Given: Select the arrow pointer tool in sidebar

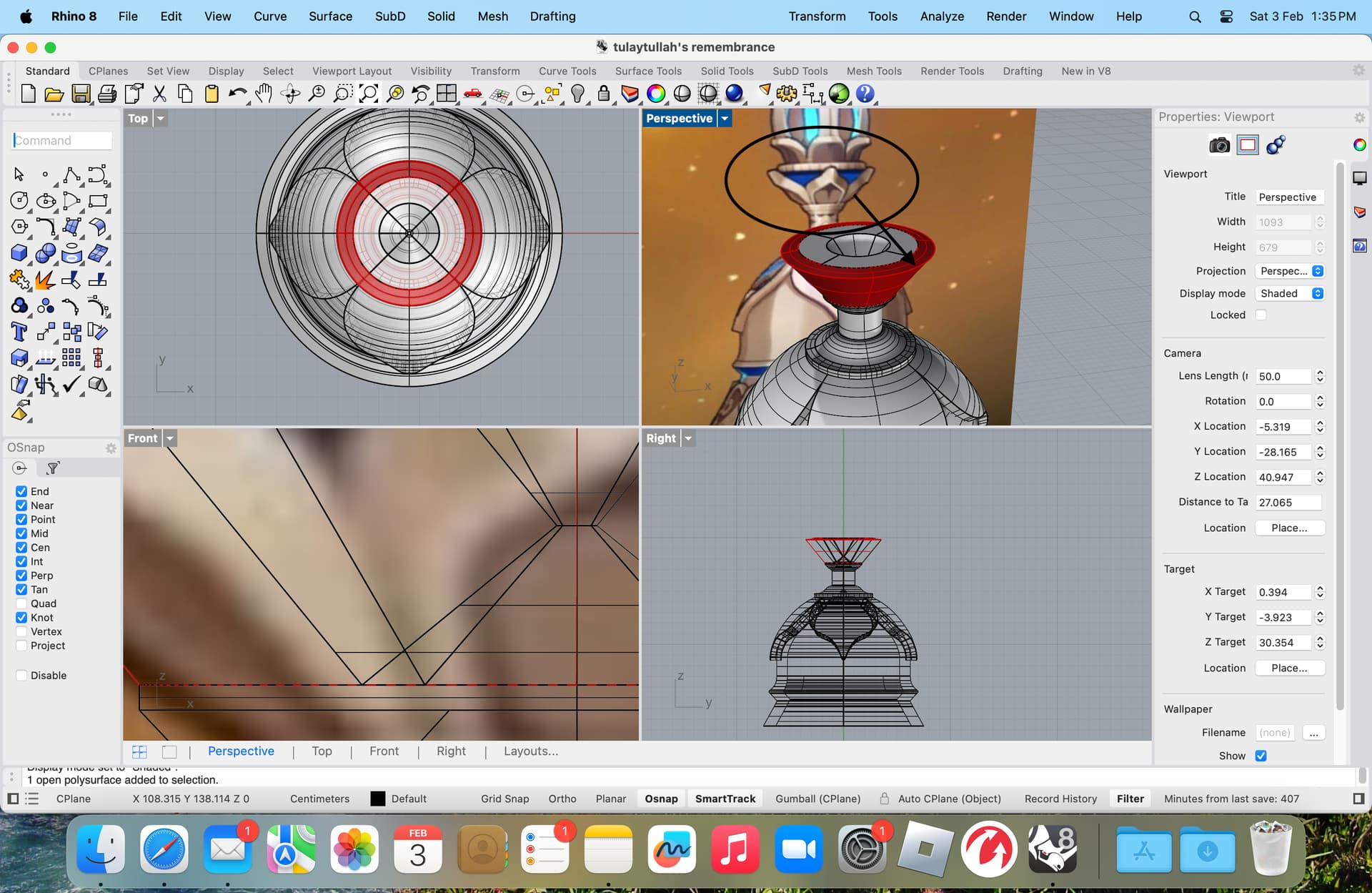Looking at the screenshot, I should point(19,174).
